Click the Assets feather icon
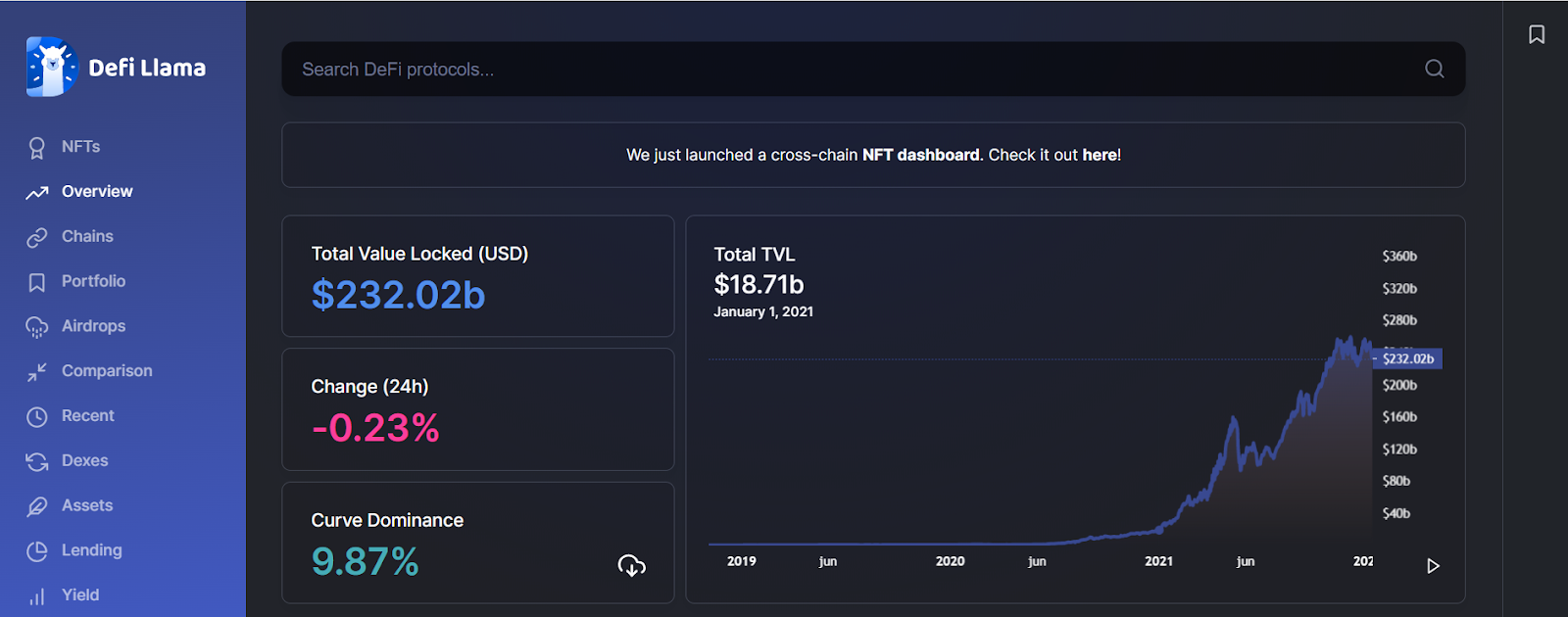The height and width of the screenshot is (617, 1568). point(37,506)
